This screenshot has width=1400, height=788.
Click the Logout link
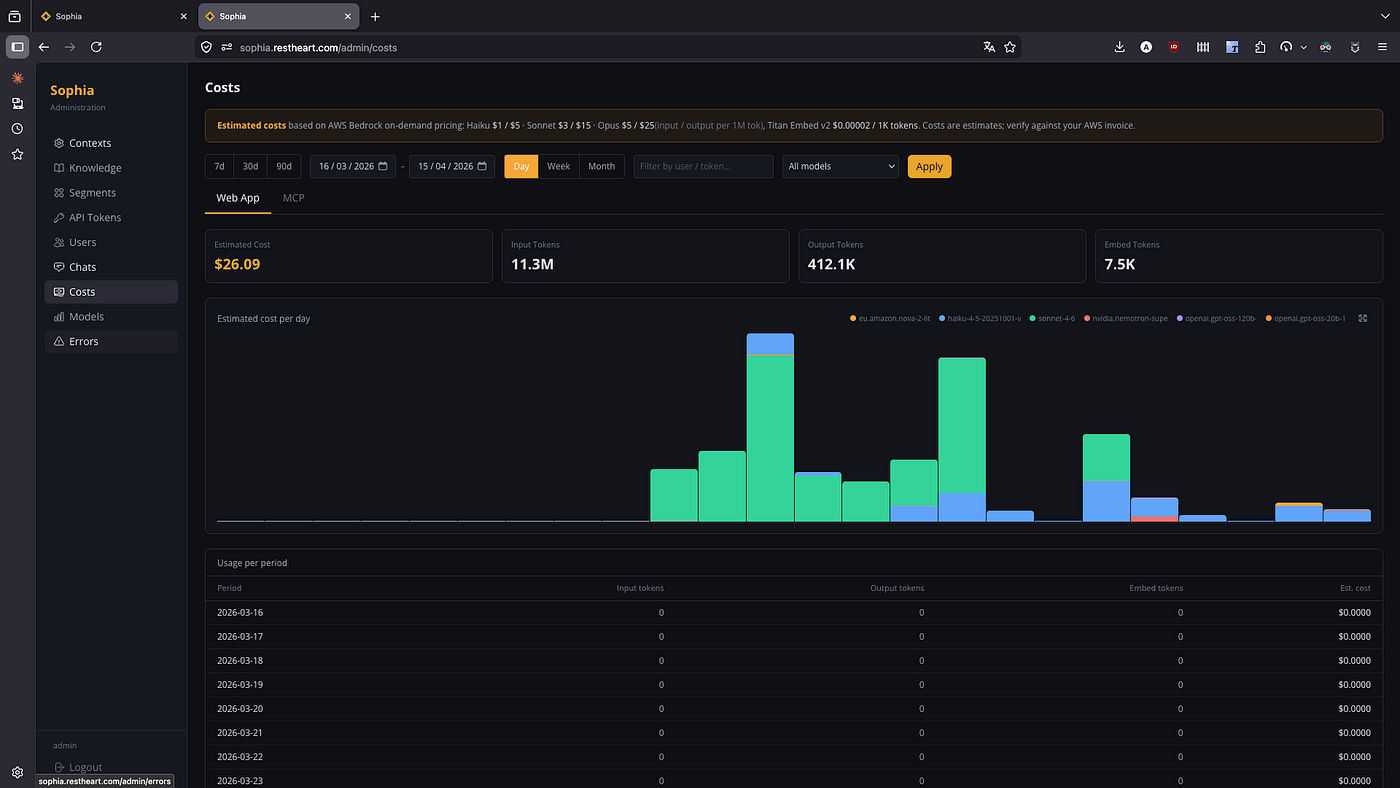click(79, 767)
